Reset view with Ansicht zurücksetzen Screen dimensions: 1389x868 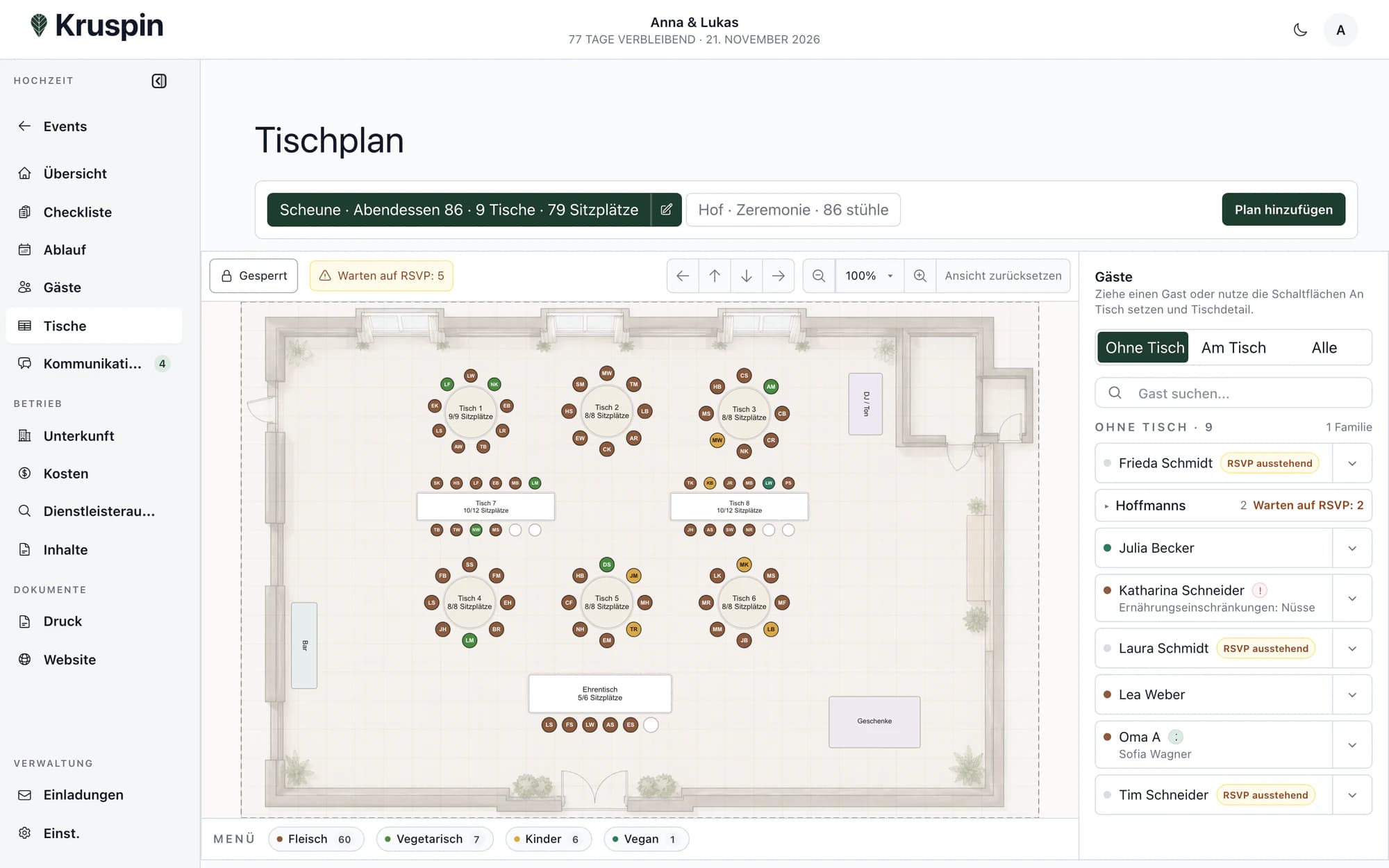point(1003,276)
